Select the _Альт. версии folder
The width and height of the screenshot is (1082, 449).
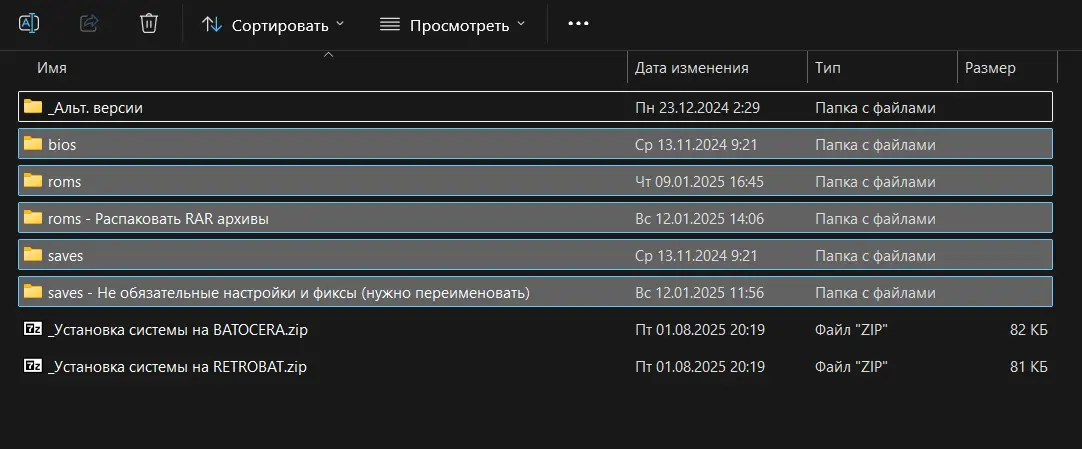pyautogui.click(x=535, y=107)
